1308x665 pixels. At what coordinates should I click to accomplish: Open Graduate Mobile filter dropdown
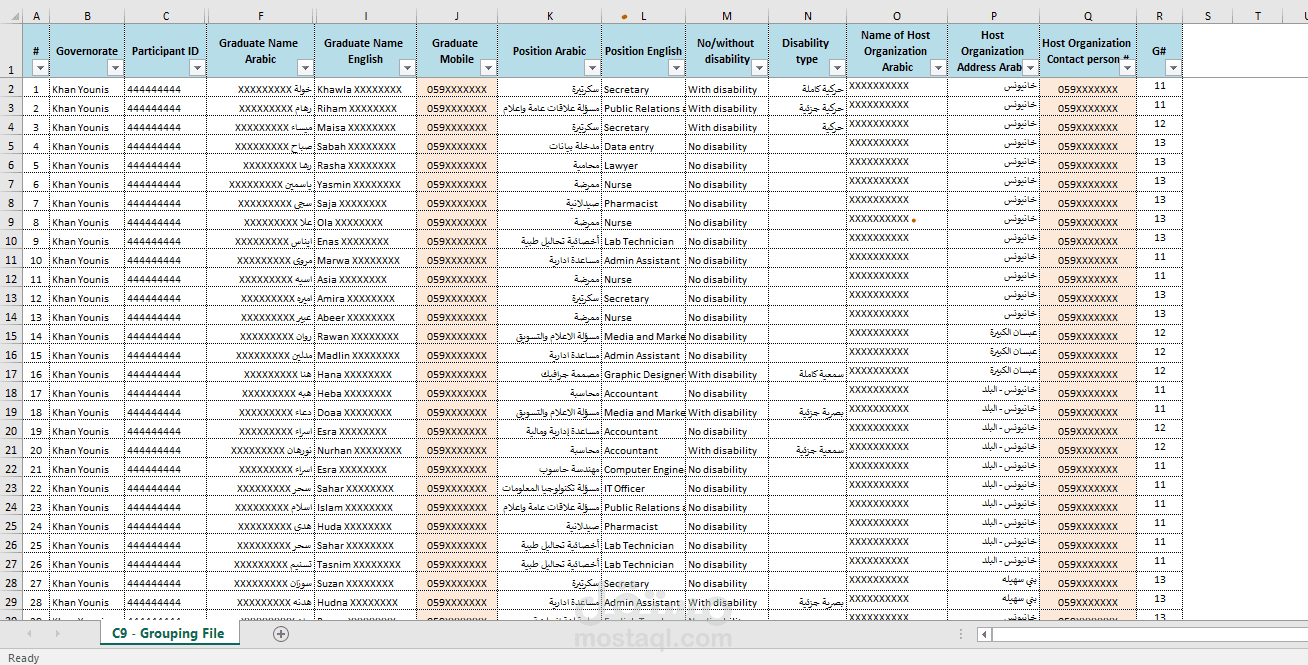pos(488,68)
